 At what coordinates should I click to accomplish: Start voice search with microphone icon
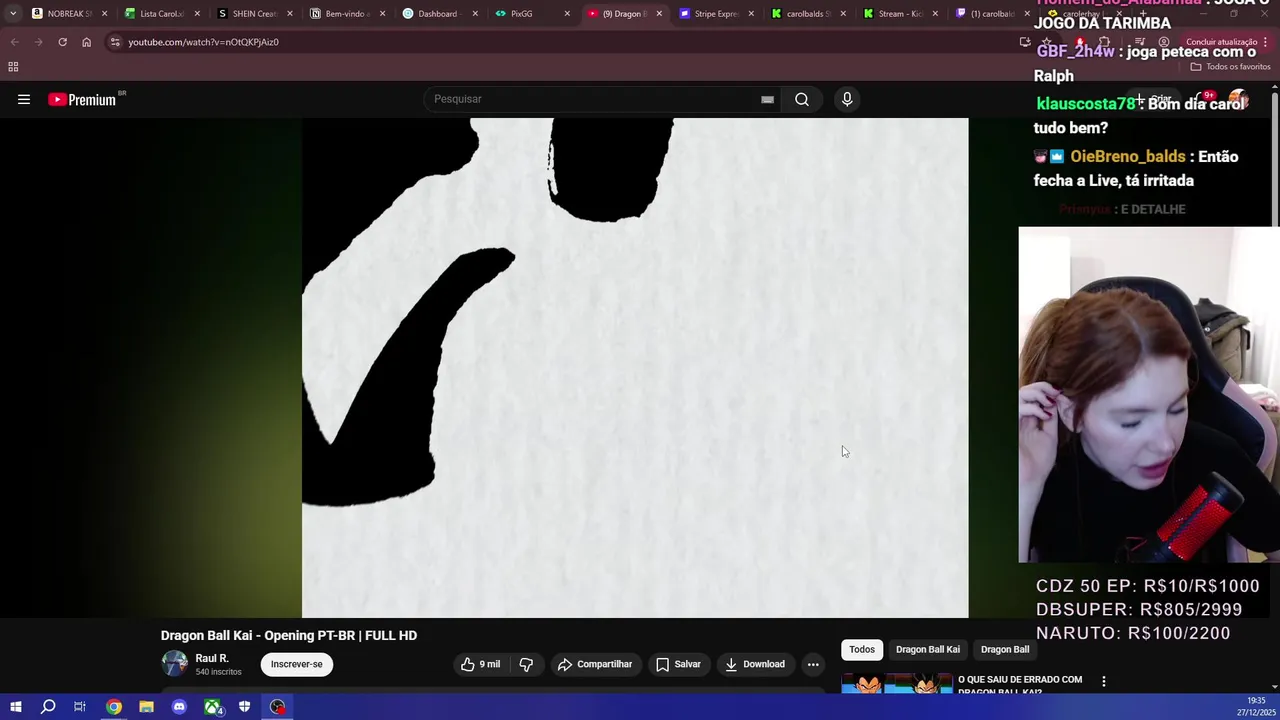(847, 99)
